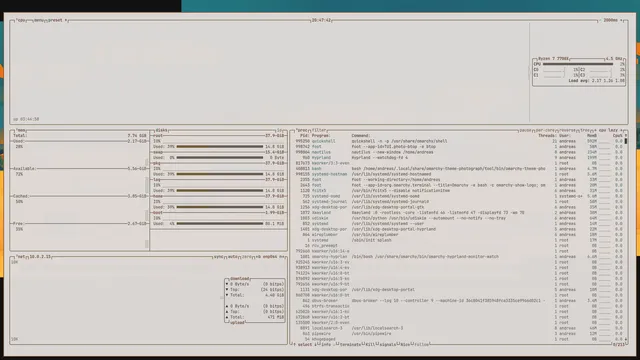
Task: Click the Cpu% column header
Action: [x=618, y=136]
